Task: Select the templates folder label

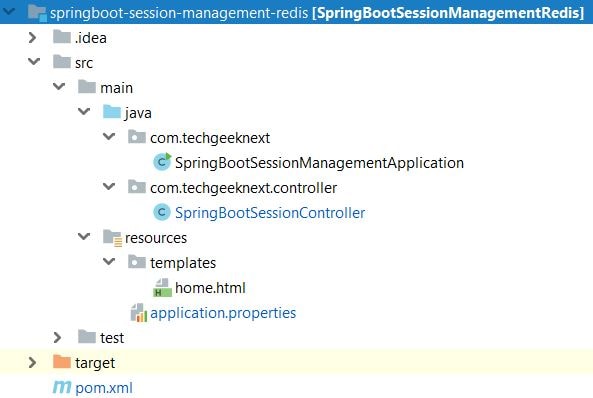Action: pos(183,263)
